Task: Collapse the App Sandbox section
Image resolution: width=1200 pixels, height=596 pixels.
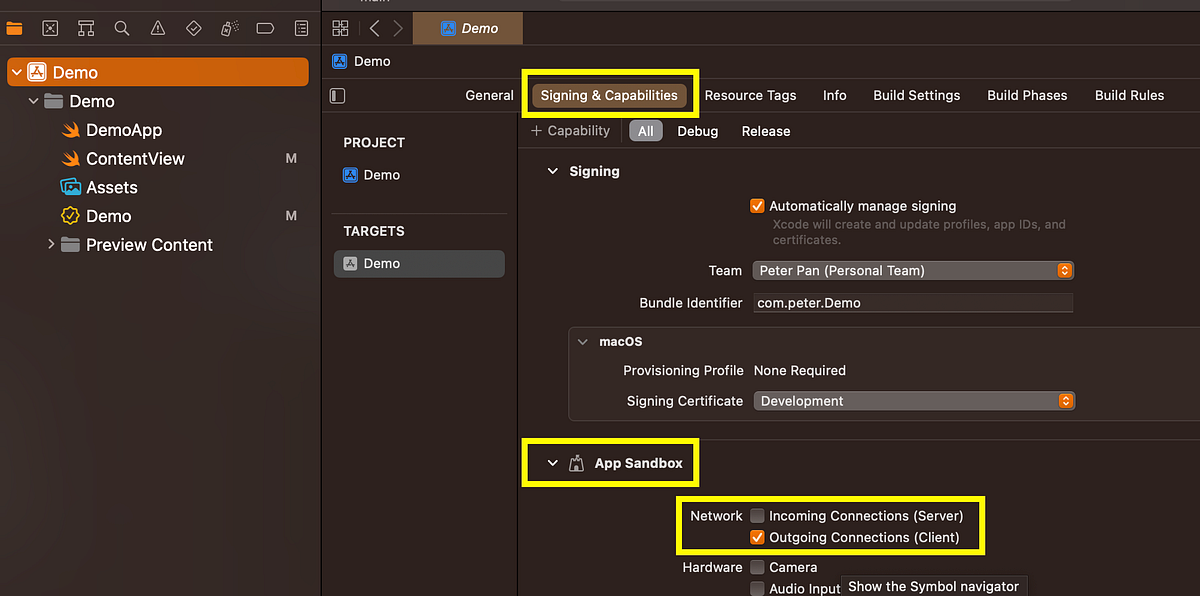Action: [x=553, y=462]
